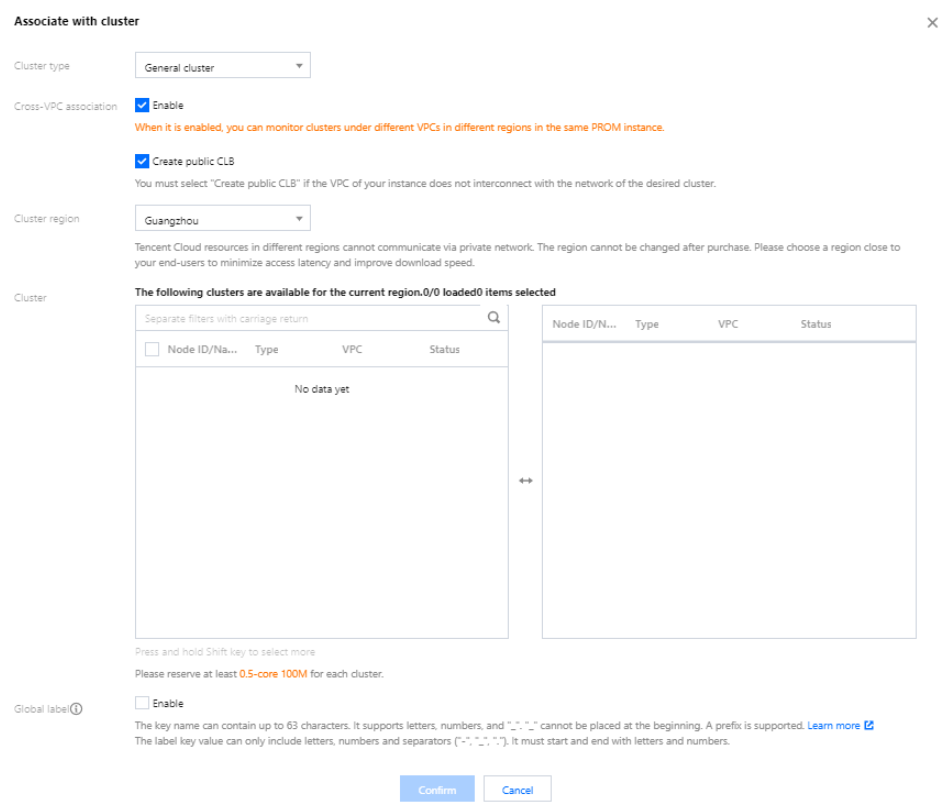The image size is (950, 811).
Task: Toggle the select-all Node ID checkbox
Action: coord(152,350)
